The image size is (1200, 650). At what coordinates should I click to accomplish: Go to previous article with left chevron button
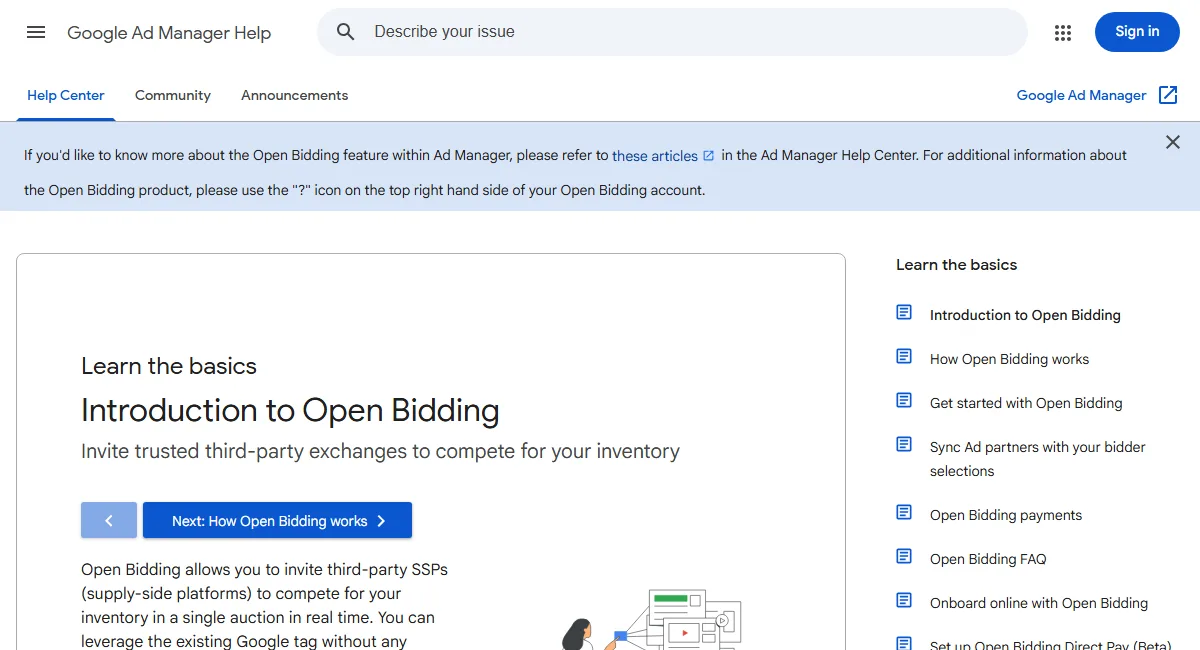[109, 520]
